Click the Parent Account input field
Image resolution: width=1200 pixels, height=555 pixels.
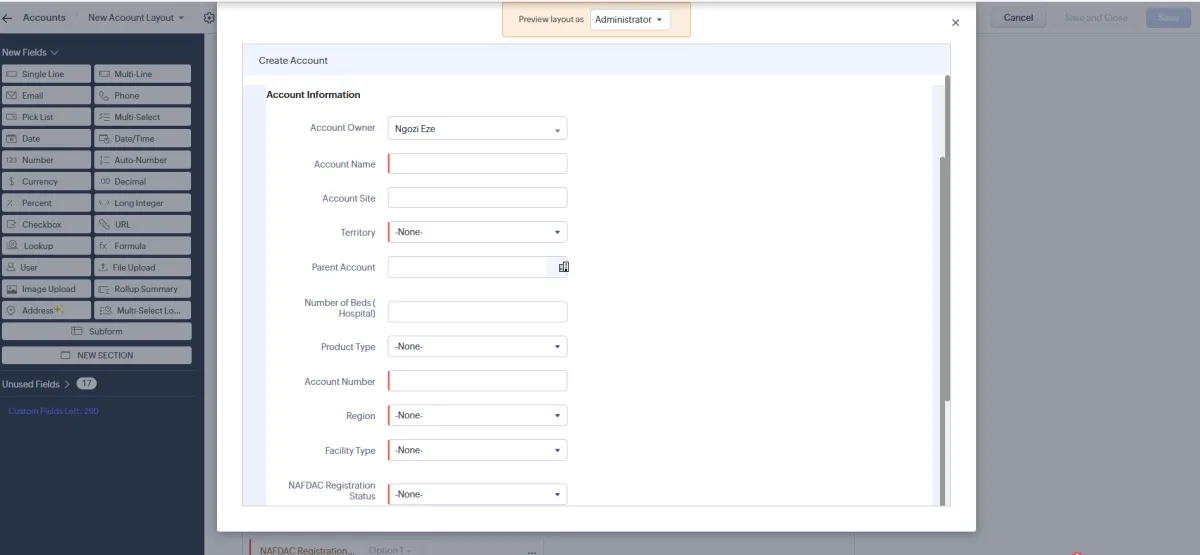467,267
